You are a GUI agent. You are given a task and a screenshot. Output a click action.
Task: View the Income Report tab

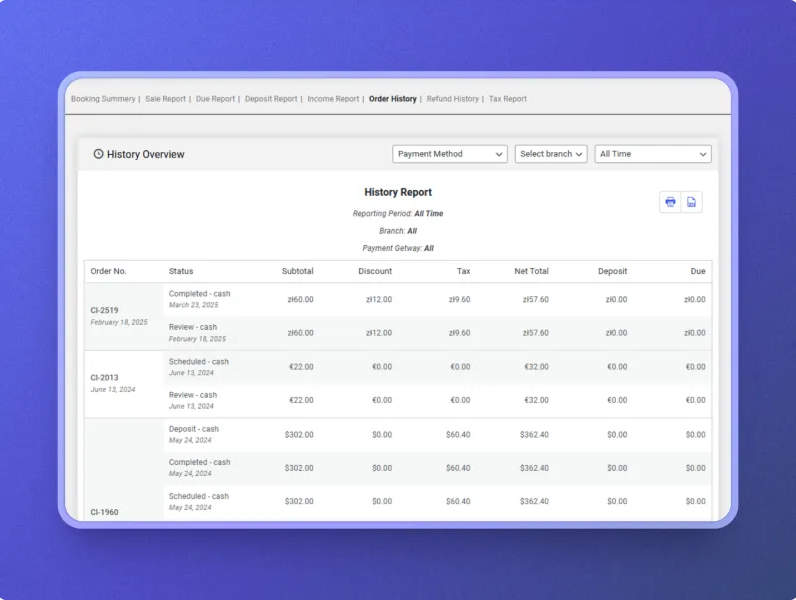click(x=333, y=99)
